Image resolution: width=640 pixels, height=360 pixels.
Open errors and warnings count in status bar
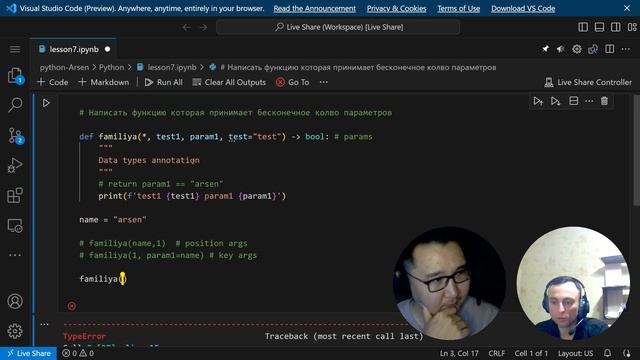tap(78, 353)
